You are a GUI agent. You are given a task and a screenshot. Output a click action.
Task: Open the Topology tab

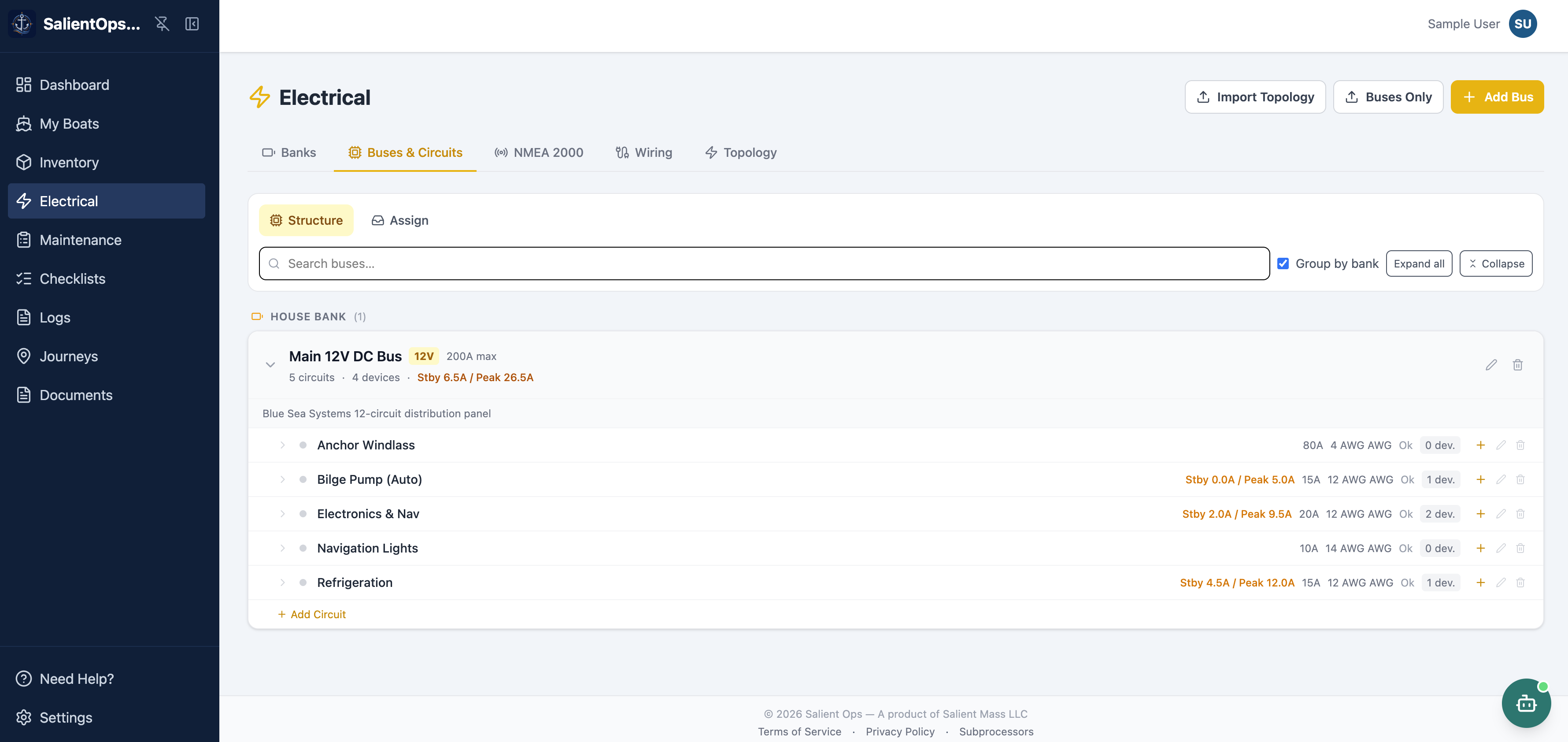point(741,153)
